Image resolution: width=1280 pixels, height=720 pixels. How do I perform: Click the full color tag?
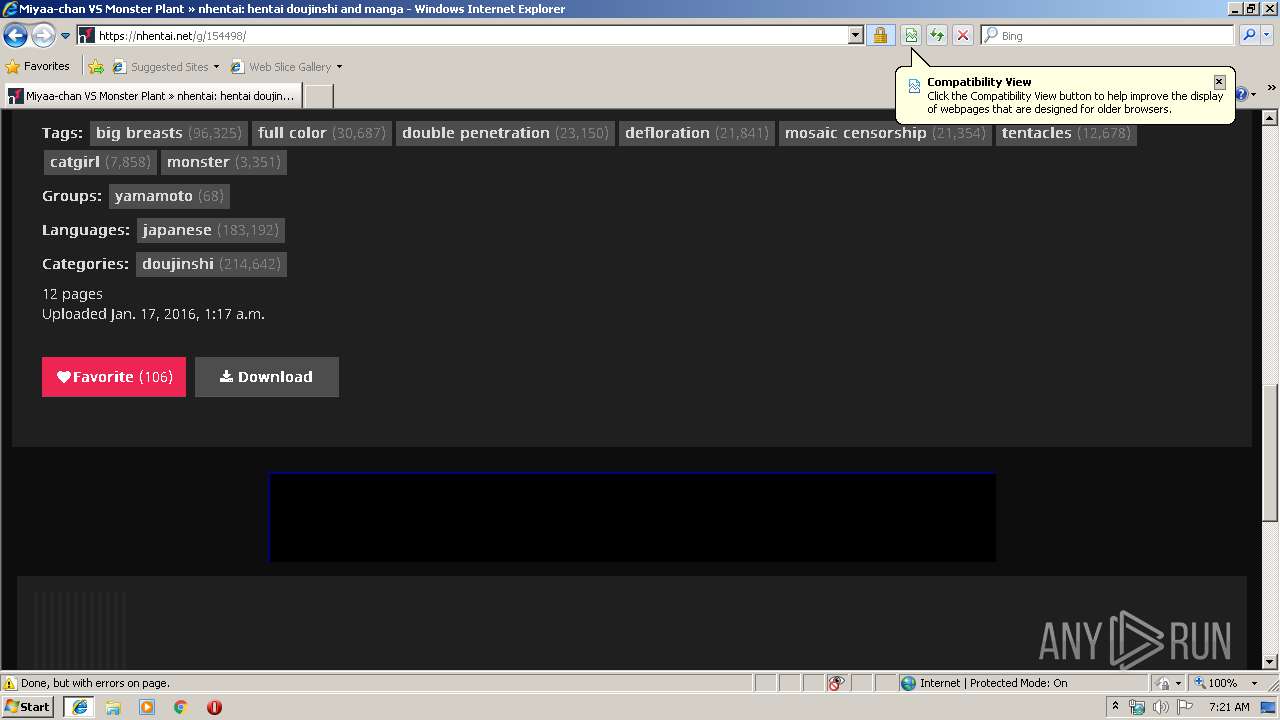(x=321, y=133)
